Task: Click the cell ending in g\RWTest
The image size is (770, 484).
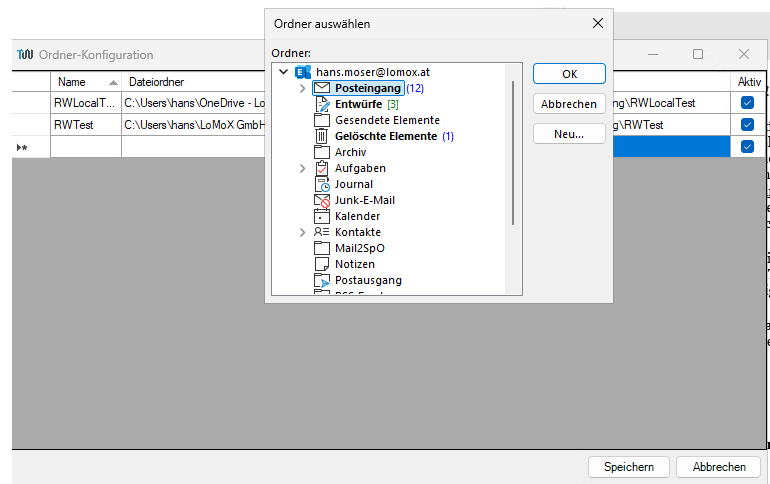Action: [671, 125]
